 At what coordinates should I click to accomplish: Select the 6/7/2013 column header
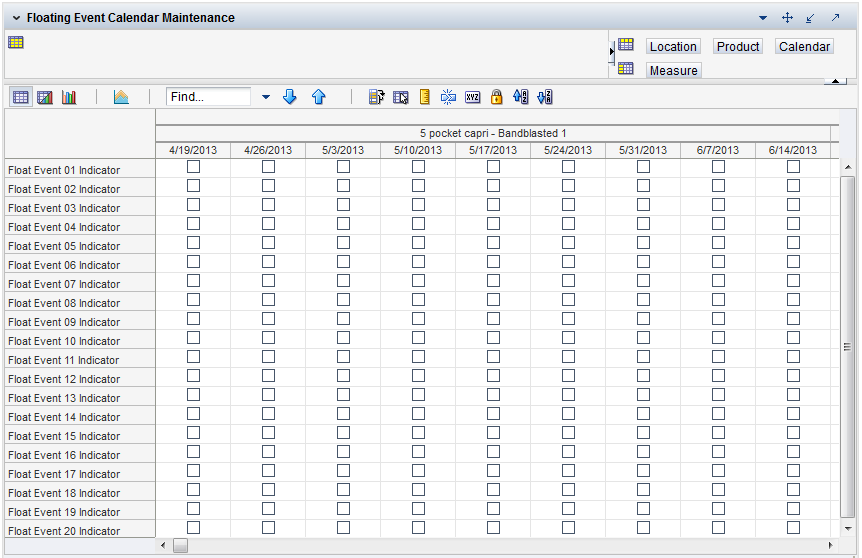[x=718, y=150]
